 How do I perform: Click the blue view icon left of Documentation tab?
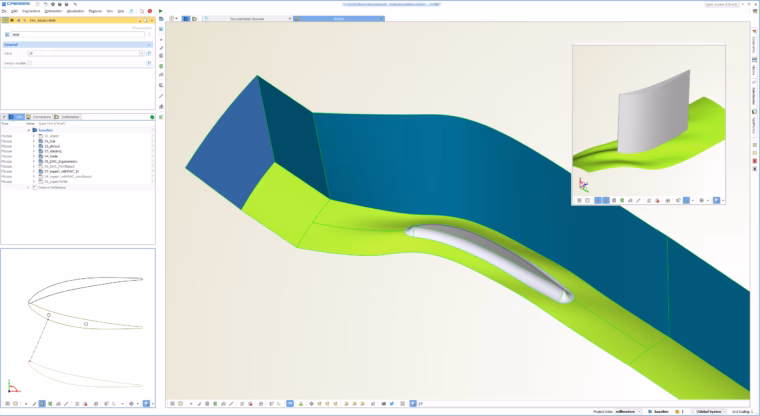click(186, 19)
